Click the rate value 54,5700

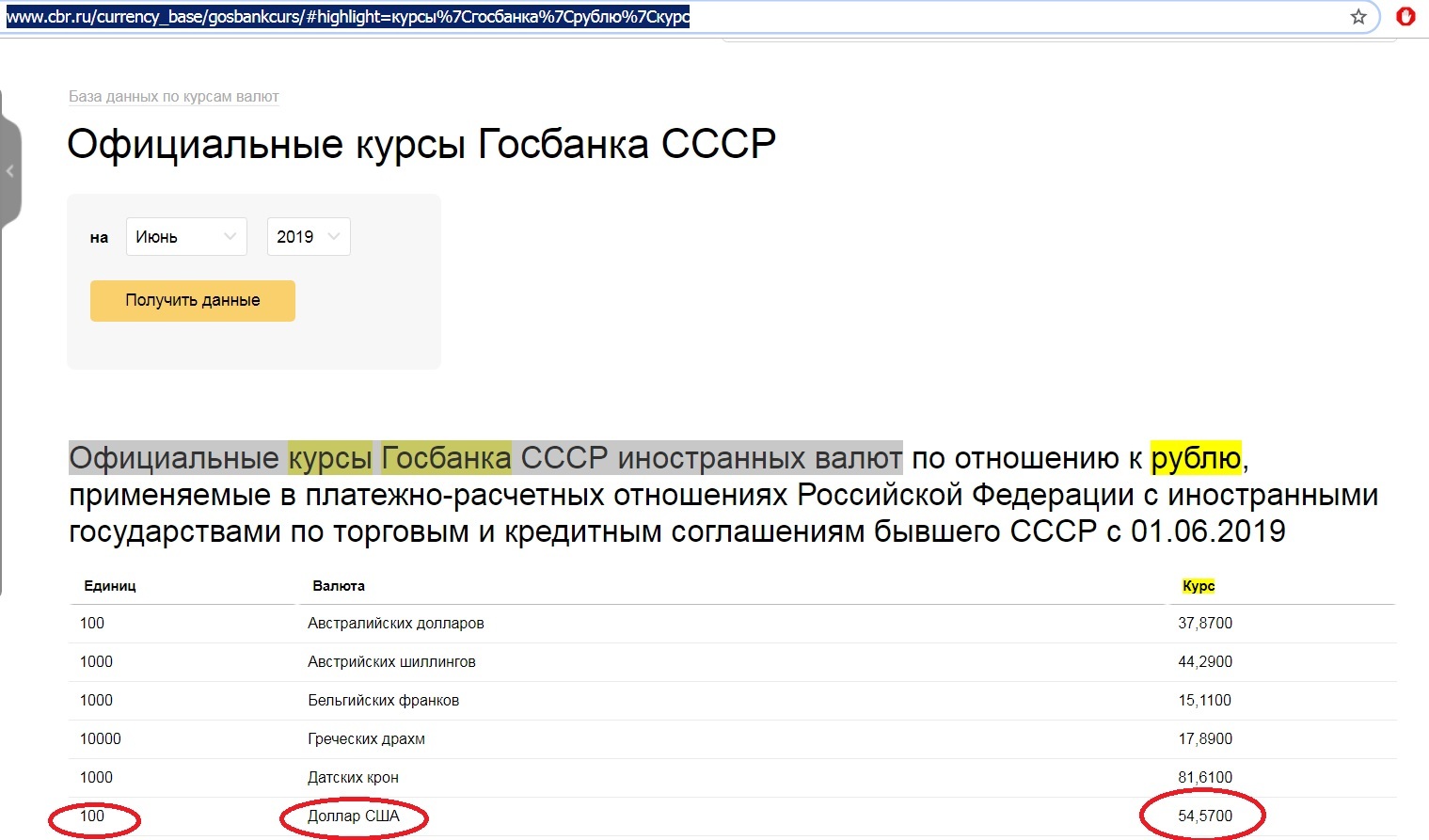(1205, 816)
